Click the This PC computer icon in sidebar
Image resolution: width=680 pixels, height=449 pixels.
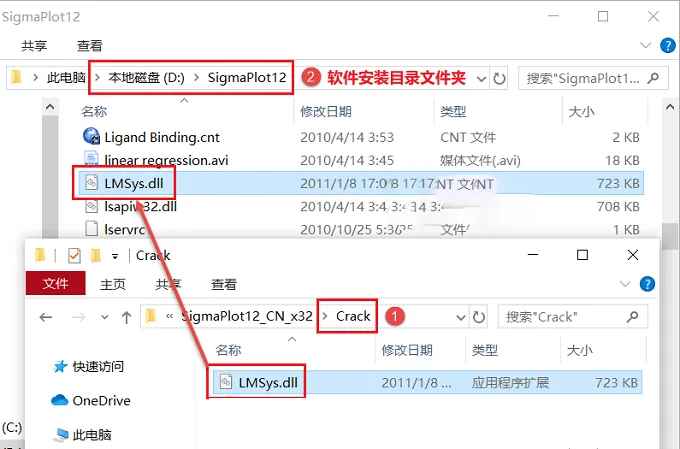60,434
